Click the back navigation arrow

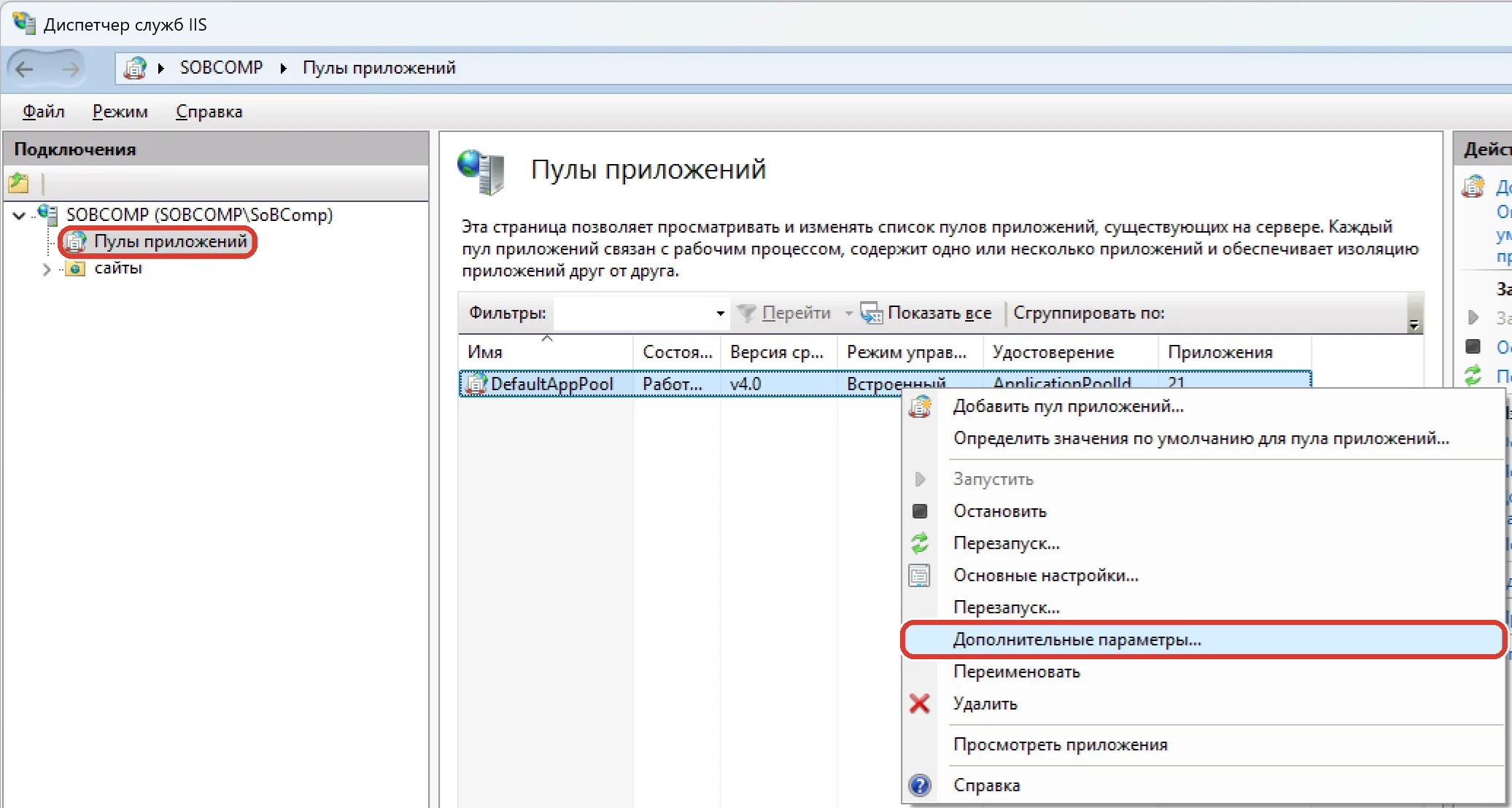(x=25, y=69)
